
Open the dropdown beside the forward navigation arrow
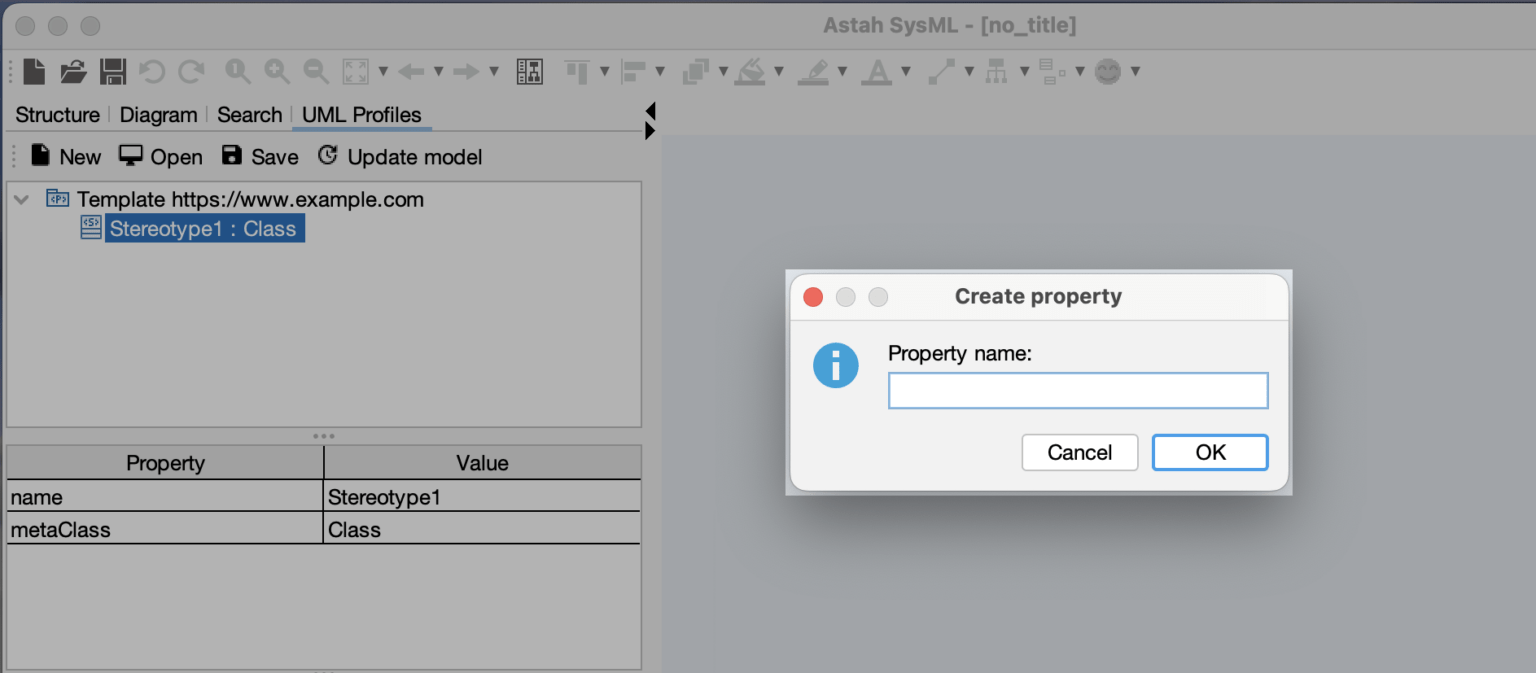pos(494,70)
